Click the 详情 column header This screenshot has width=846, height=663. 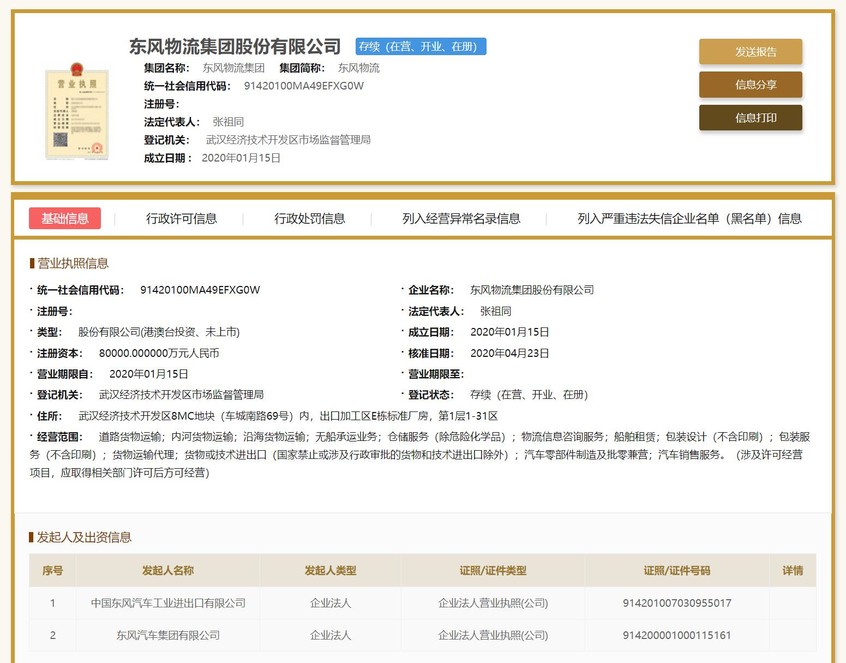tap(791, 570)
